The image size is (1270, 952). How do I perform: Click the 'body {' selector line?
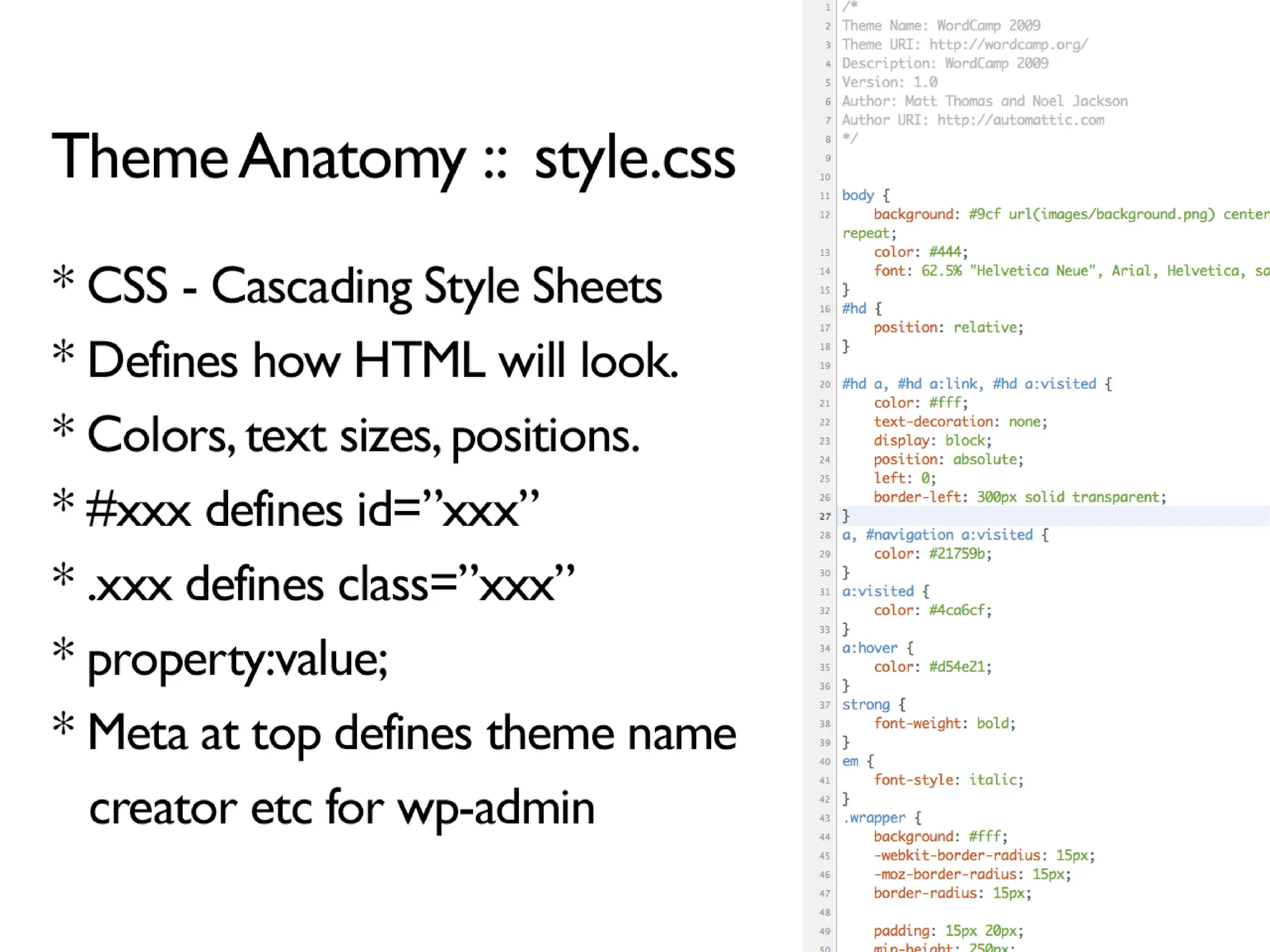tap(866, 195)
